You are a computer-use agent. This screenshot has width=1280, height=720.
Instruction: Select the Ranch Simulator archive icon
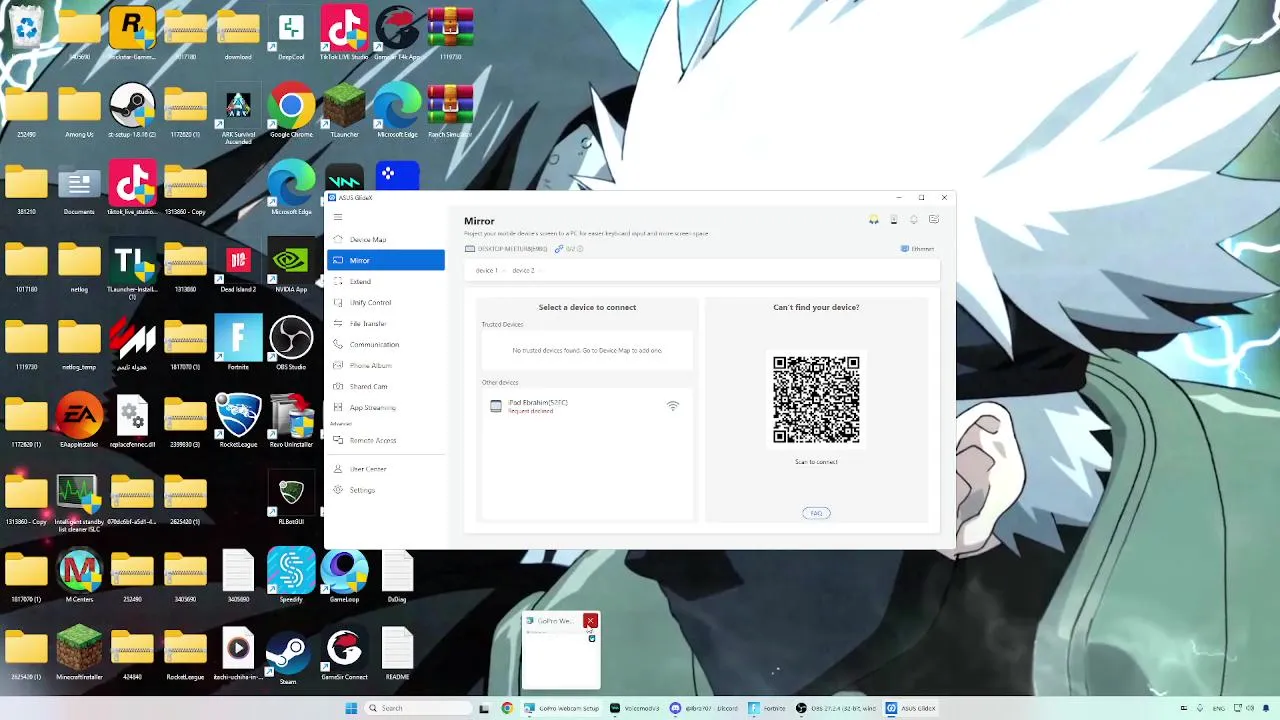pyautogui.click(x=450, y=110)
